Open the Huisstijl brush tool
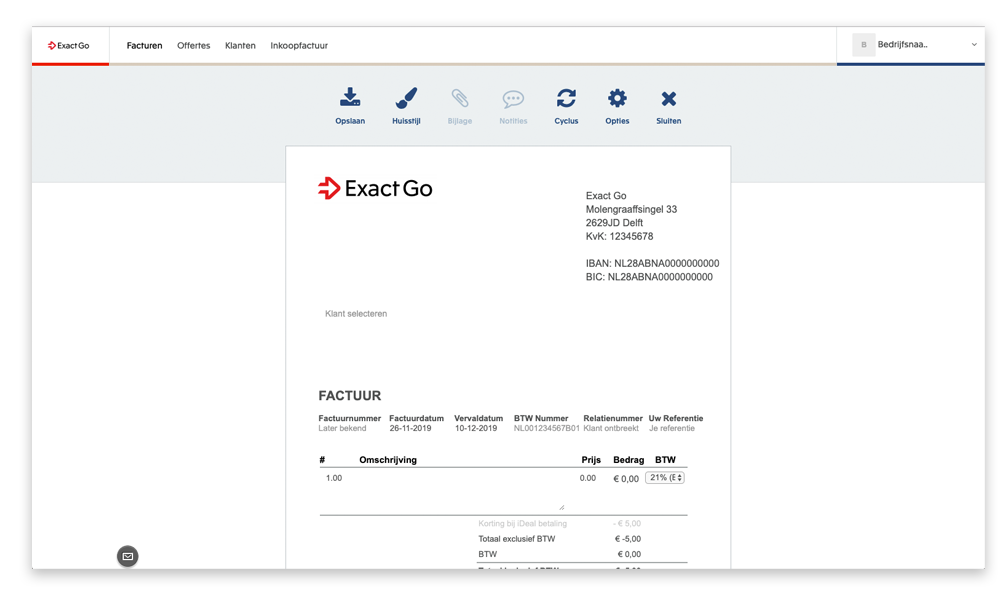 pyautogui.click(x=406, y=98)
